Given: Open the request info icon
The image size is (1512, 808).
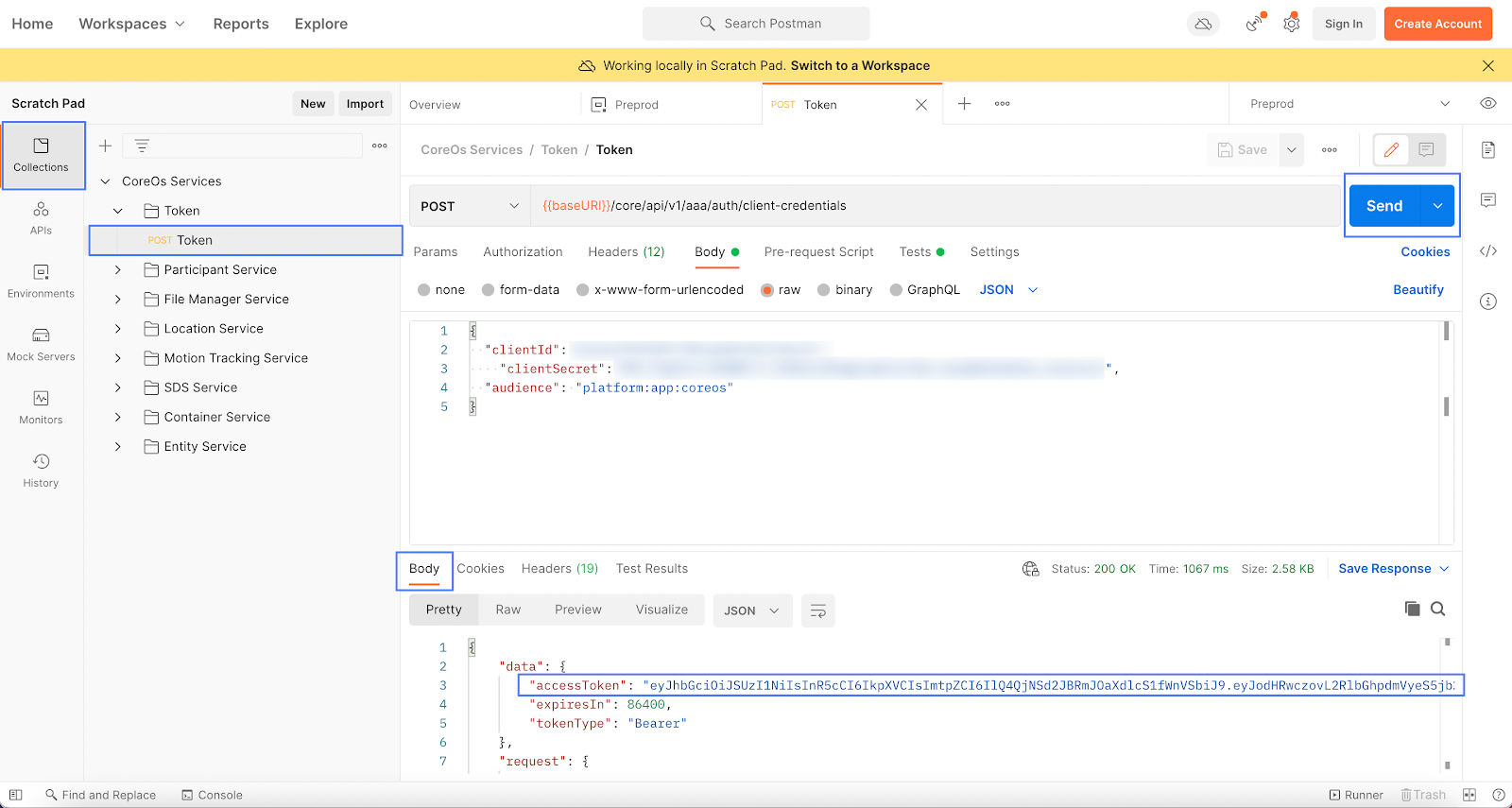Looking at the screenshot, I should 1488,301.
